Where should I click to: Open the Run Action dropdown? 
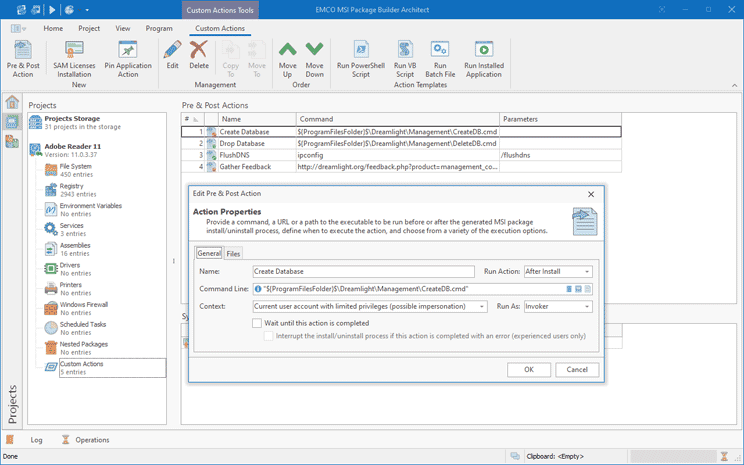(x=587, y=271)
